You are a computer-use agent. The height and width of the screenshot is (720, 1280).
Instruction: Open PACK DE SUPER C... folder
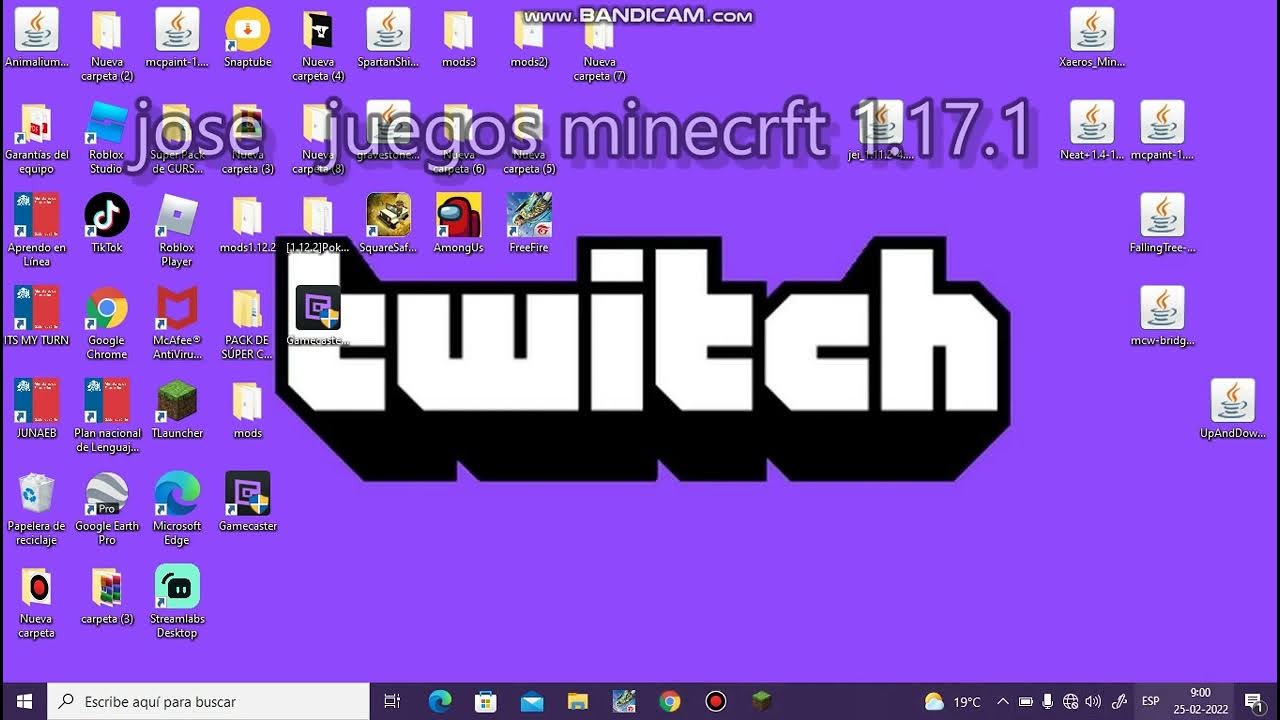tap(247, 309)
